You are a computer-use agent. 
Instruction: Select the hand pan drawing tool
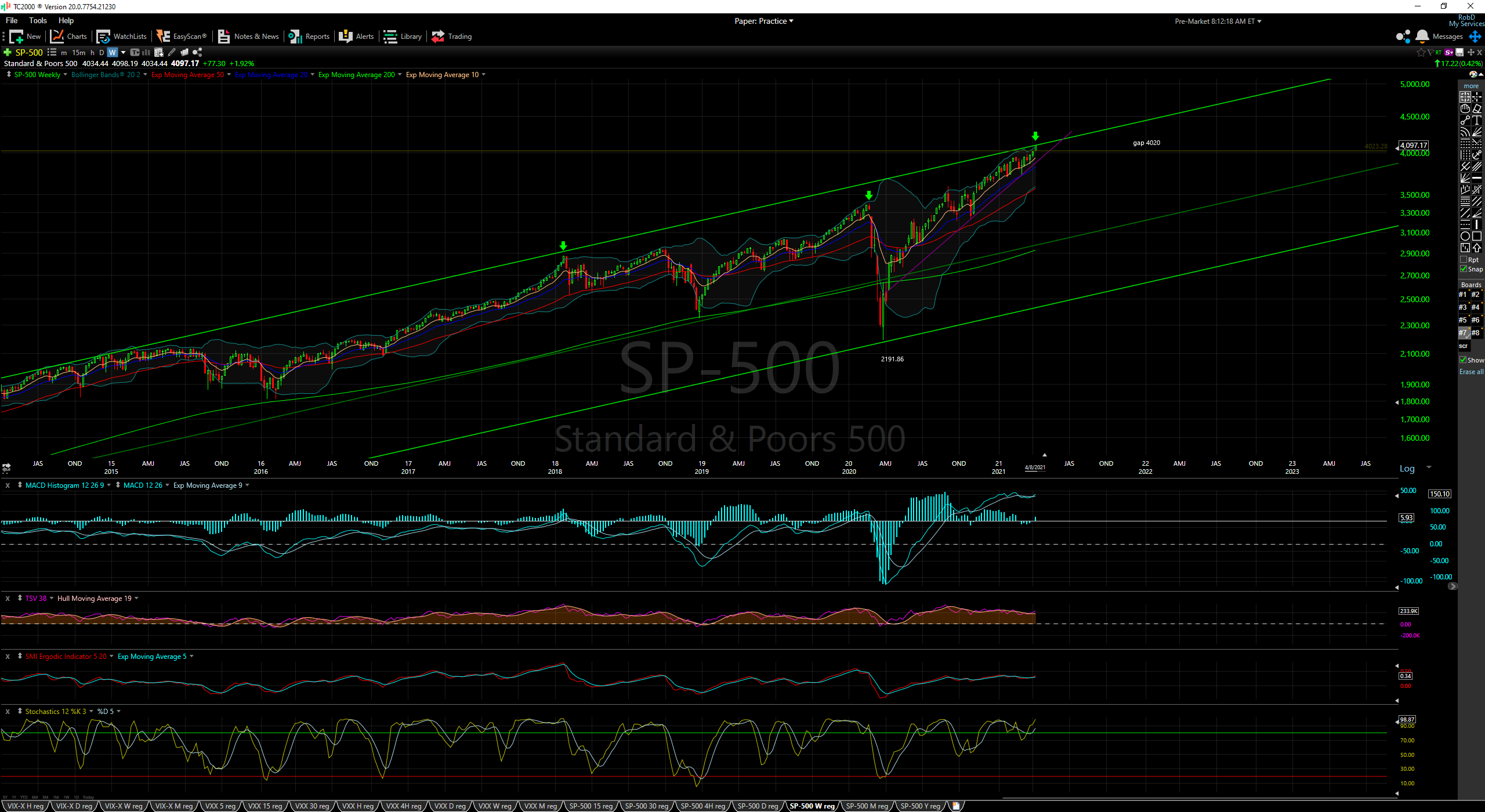[x=1465, y=108]
